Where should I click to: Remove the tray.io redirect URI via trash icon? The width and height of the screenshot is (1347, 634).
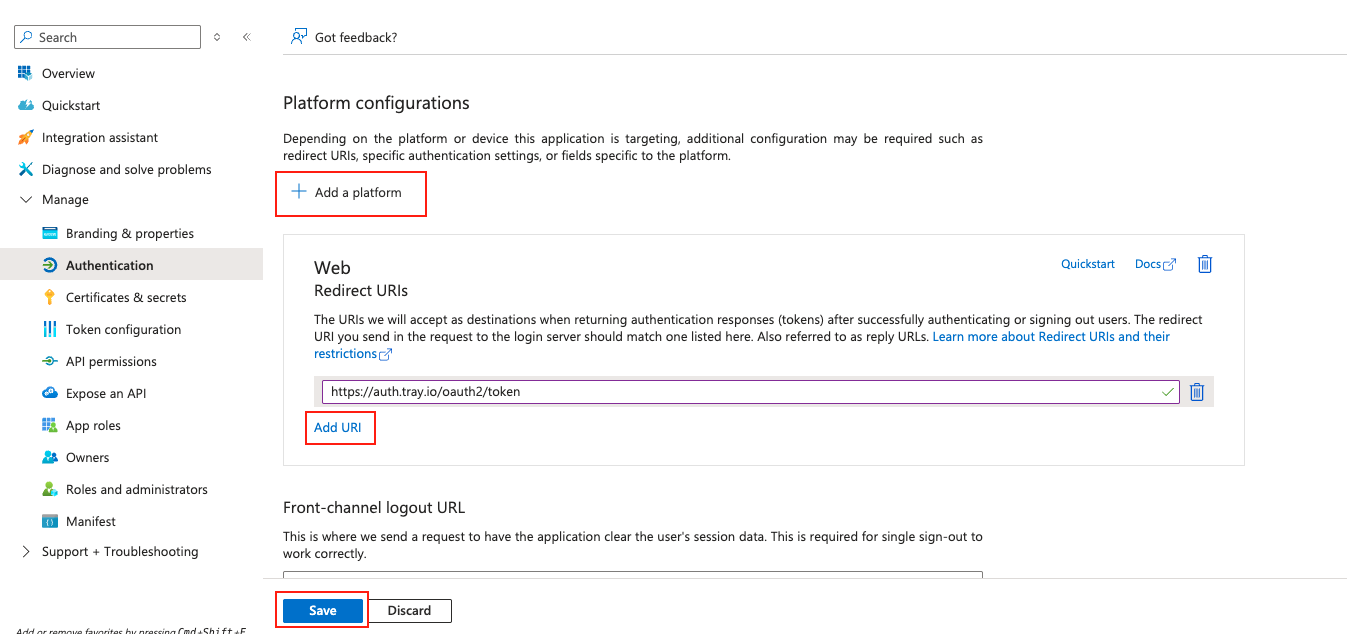[x=1196, y=391]
